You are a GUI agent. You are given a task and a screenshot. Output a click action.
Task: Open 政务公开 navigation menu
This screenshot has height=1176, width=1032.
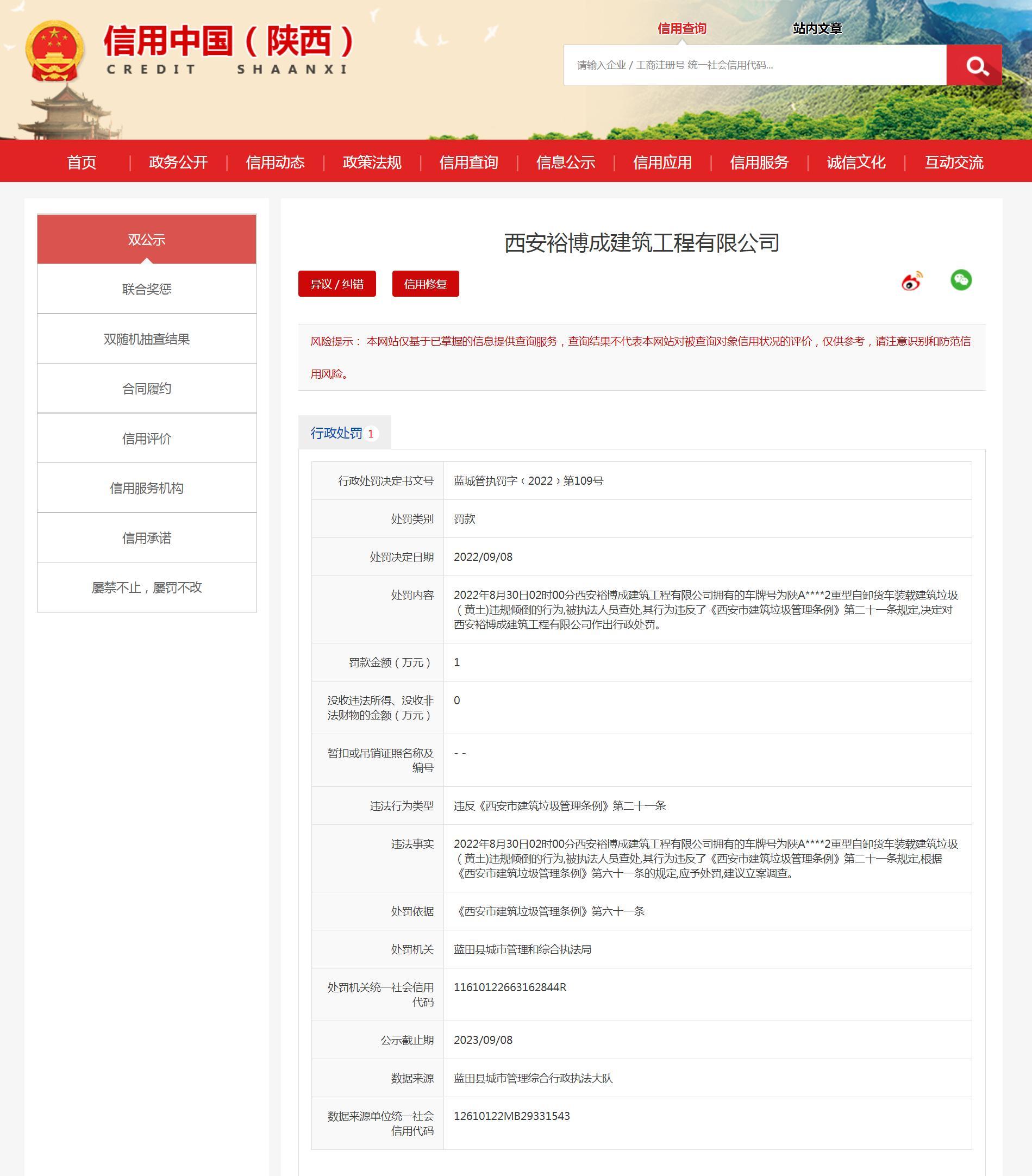[x=178, y=162]
